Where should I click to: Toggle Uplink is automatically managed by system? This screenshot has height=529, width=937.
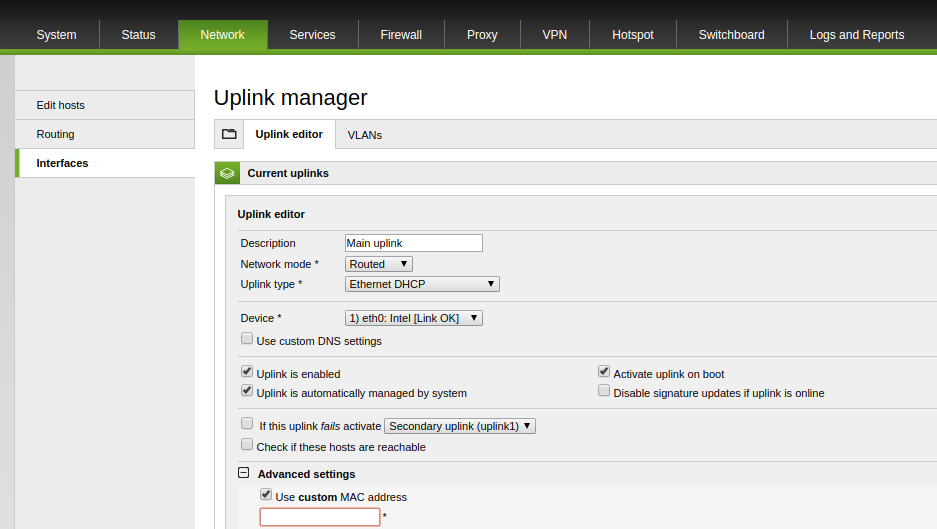click(x=247, y=391)
